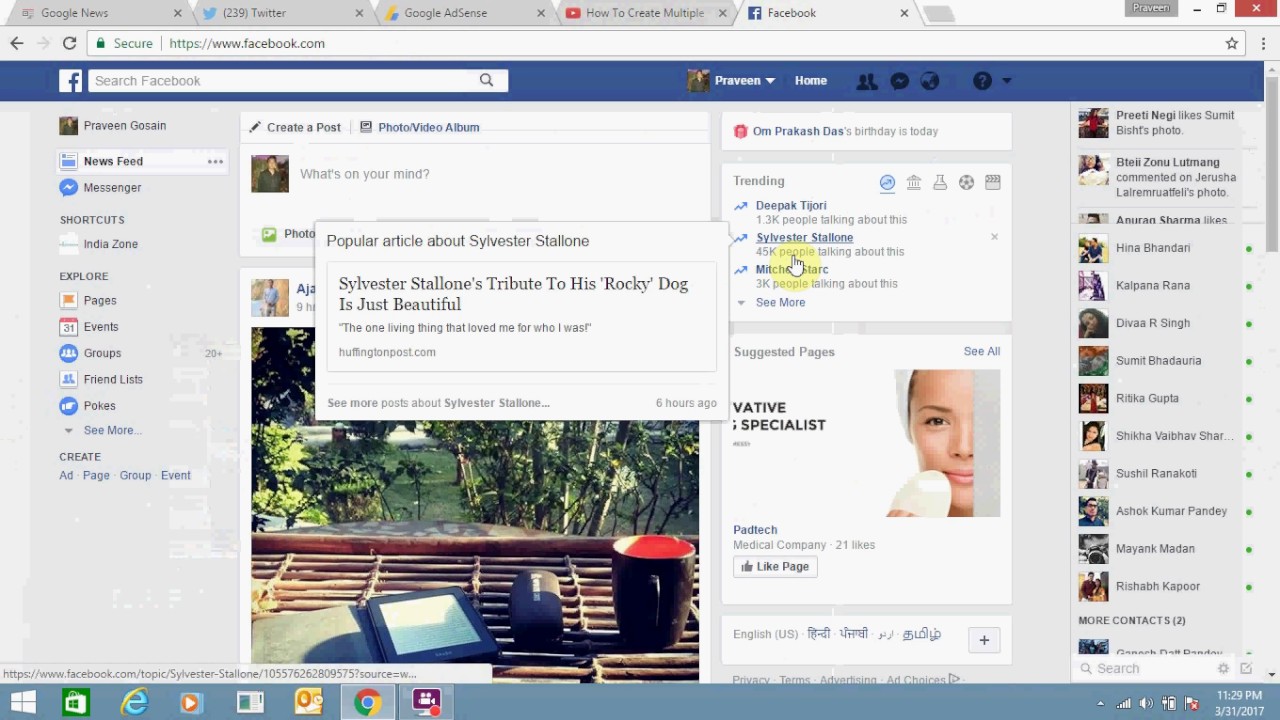Select the Politics trending icon
The image size is (1280, 720).
pos(914,182)
